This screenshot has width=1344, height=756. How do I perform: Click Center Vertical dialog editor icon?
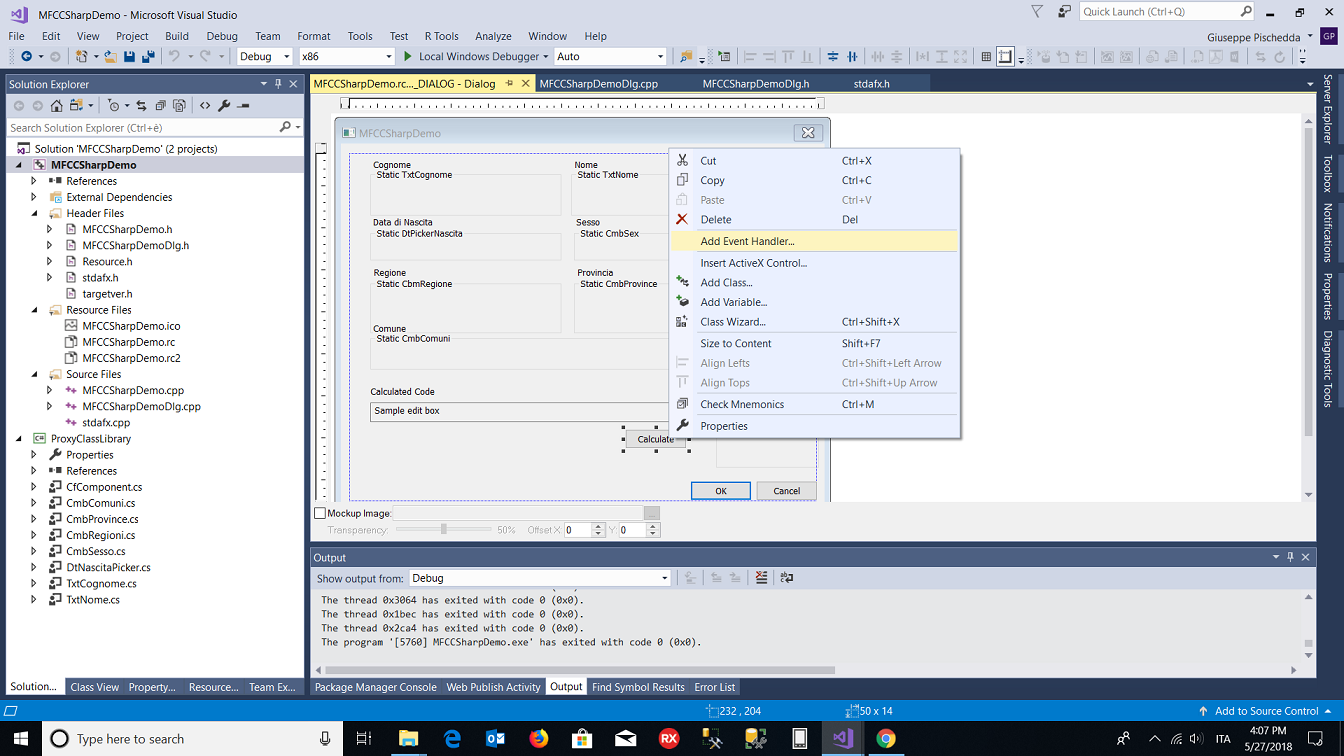pos(833,57)
